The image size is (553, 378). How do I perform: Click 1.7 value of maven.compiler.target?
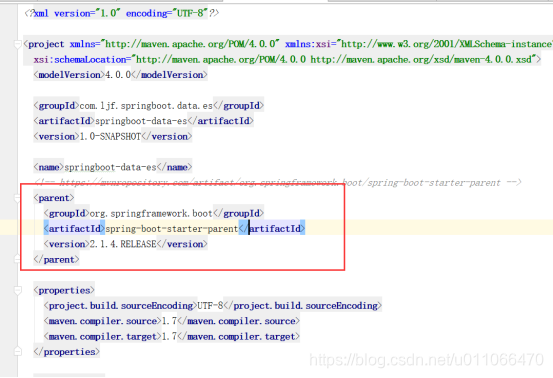(169, 336)
